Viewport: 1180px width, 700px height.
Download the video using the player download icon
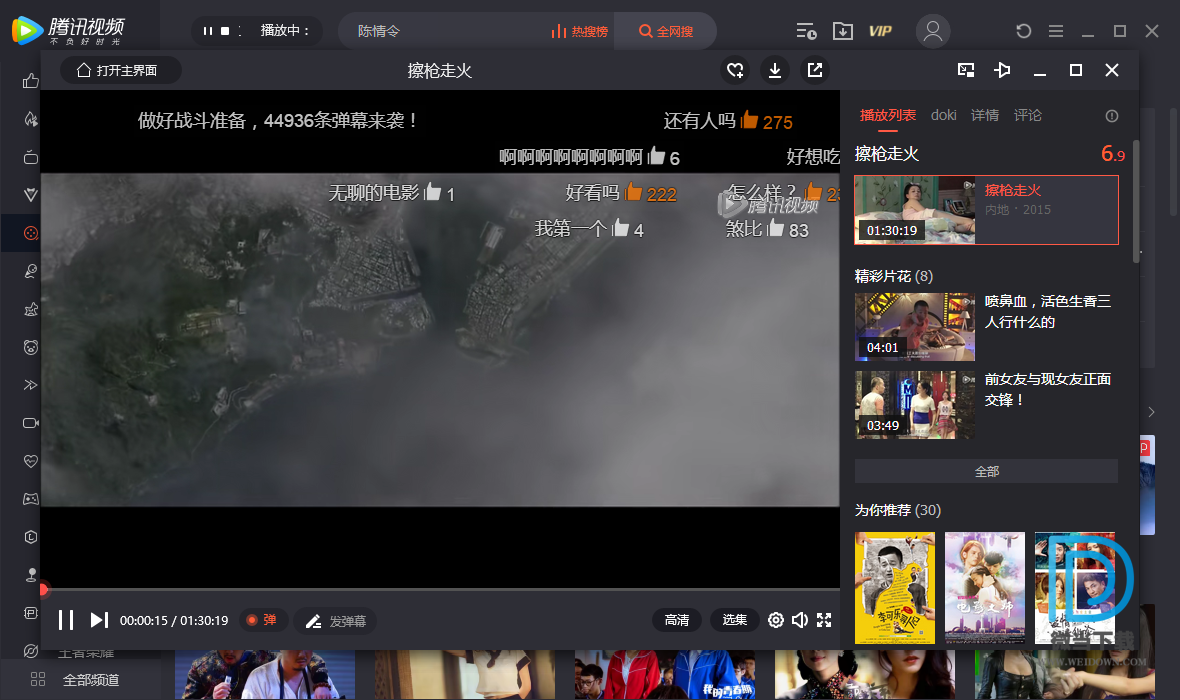[774, 70]
